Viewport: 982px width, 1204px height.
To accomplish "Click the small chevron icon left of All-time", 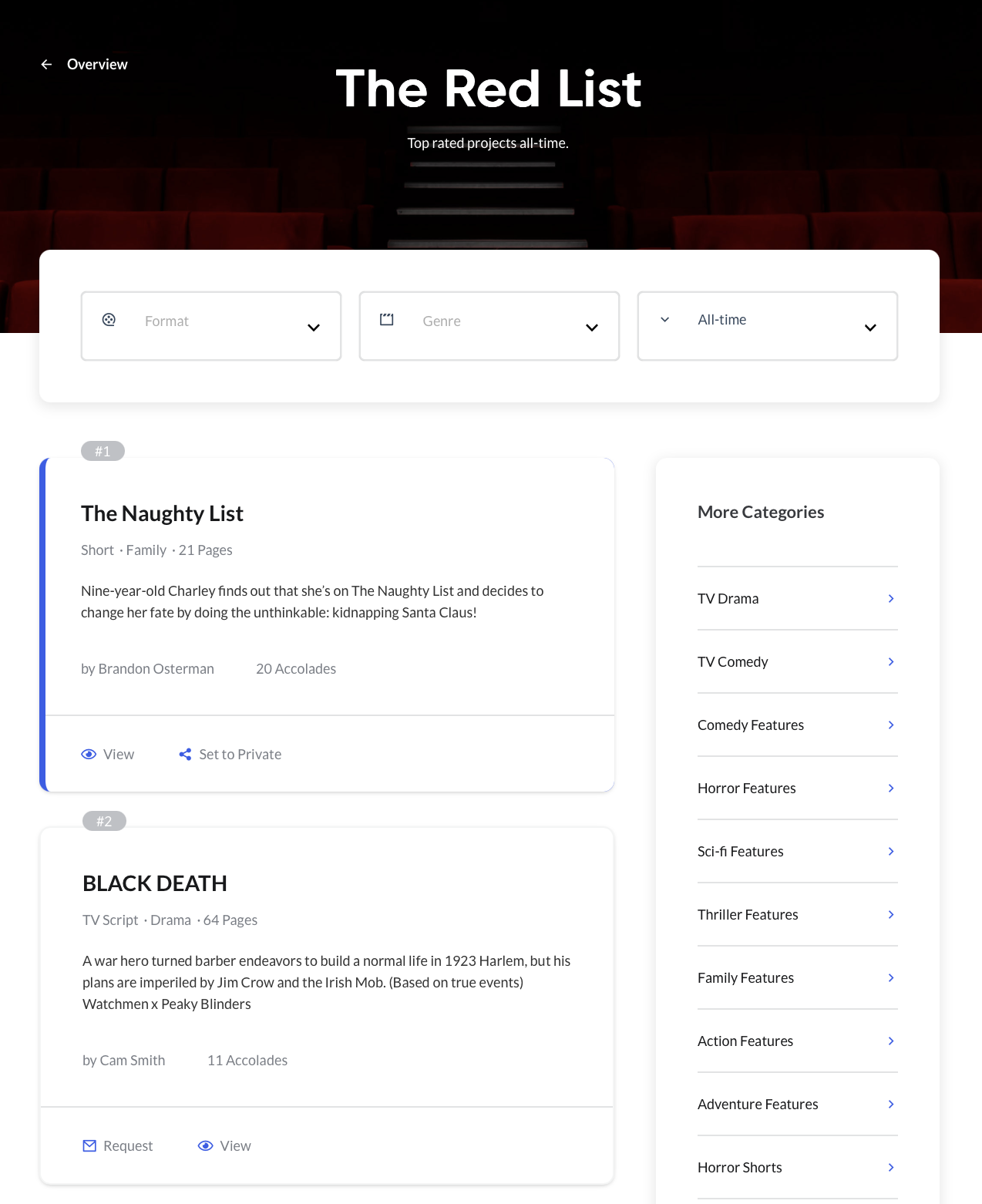I will point(664,320).
